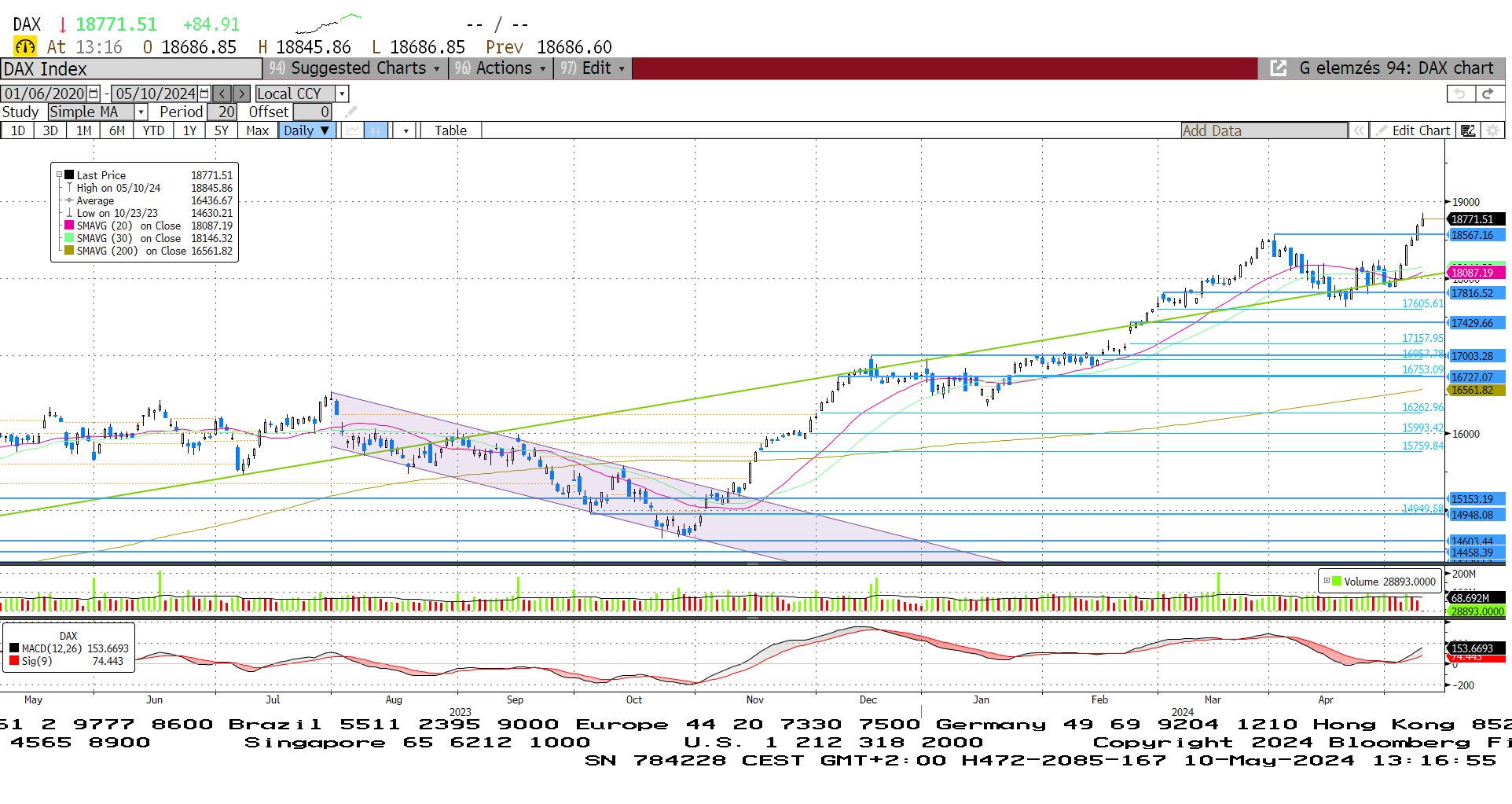Select the 5Y range tab
Viewport: 1512px width, 804px height.
click(x=222, y=130)
